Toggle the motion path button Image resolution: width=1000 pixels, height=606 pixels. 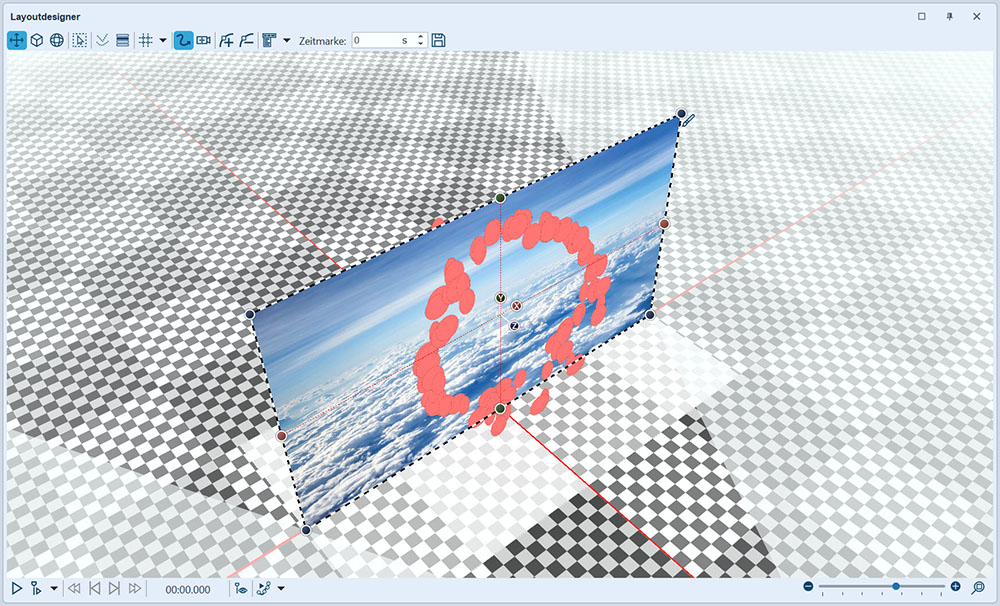(x=183, y=40)
